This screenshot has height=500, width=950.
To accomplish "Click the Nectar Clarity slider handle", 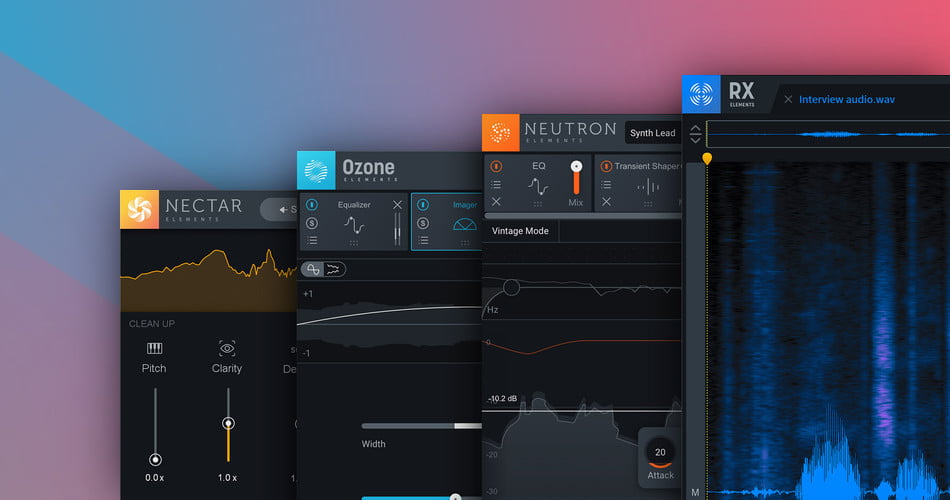I will pos(228,424).
